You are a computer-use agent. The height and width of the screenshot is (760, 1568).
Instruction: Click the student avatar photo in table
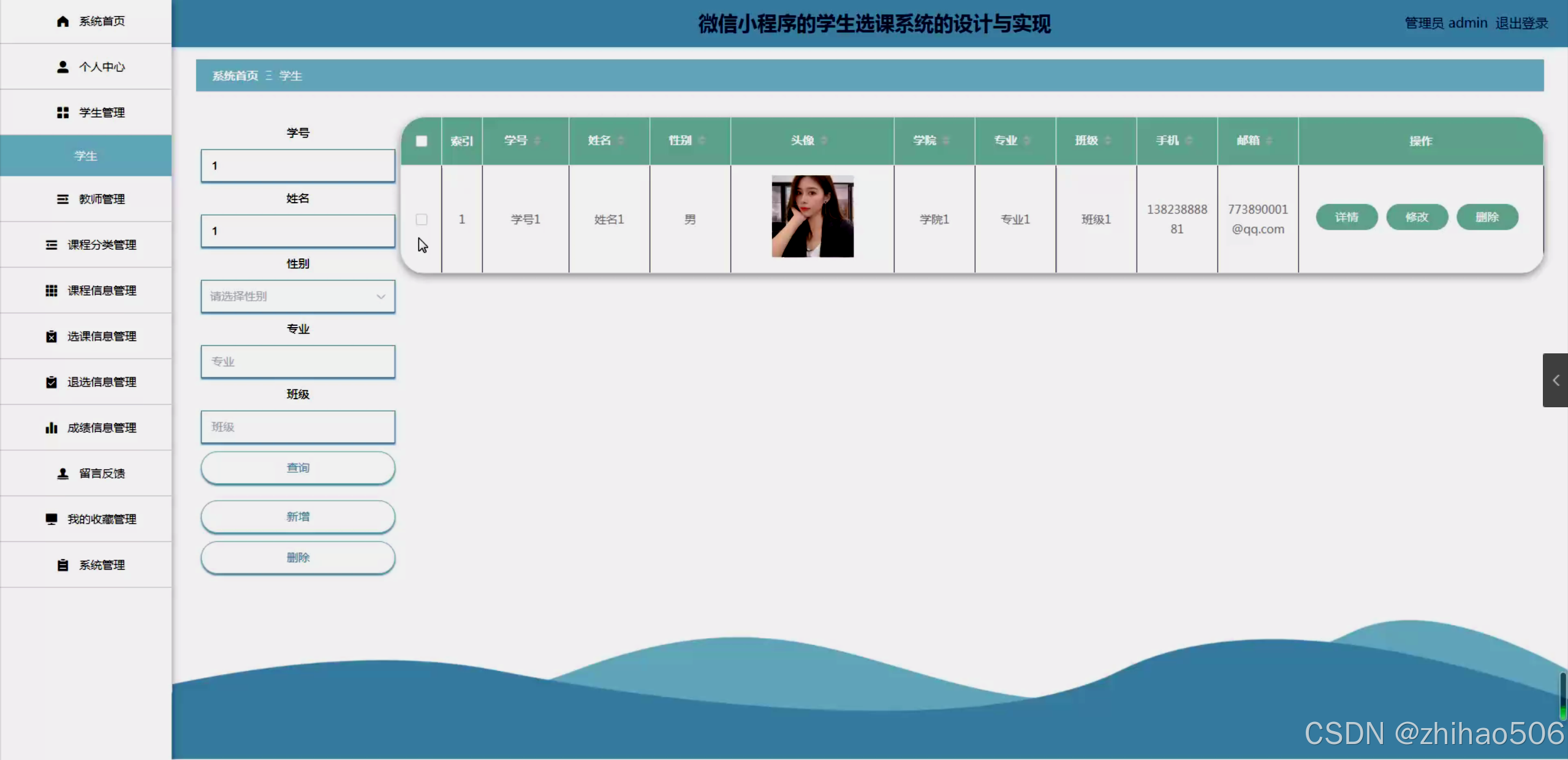811,217
